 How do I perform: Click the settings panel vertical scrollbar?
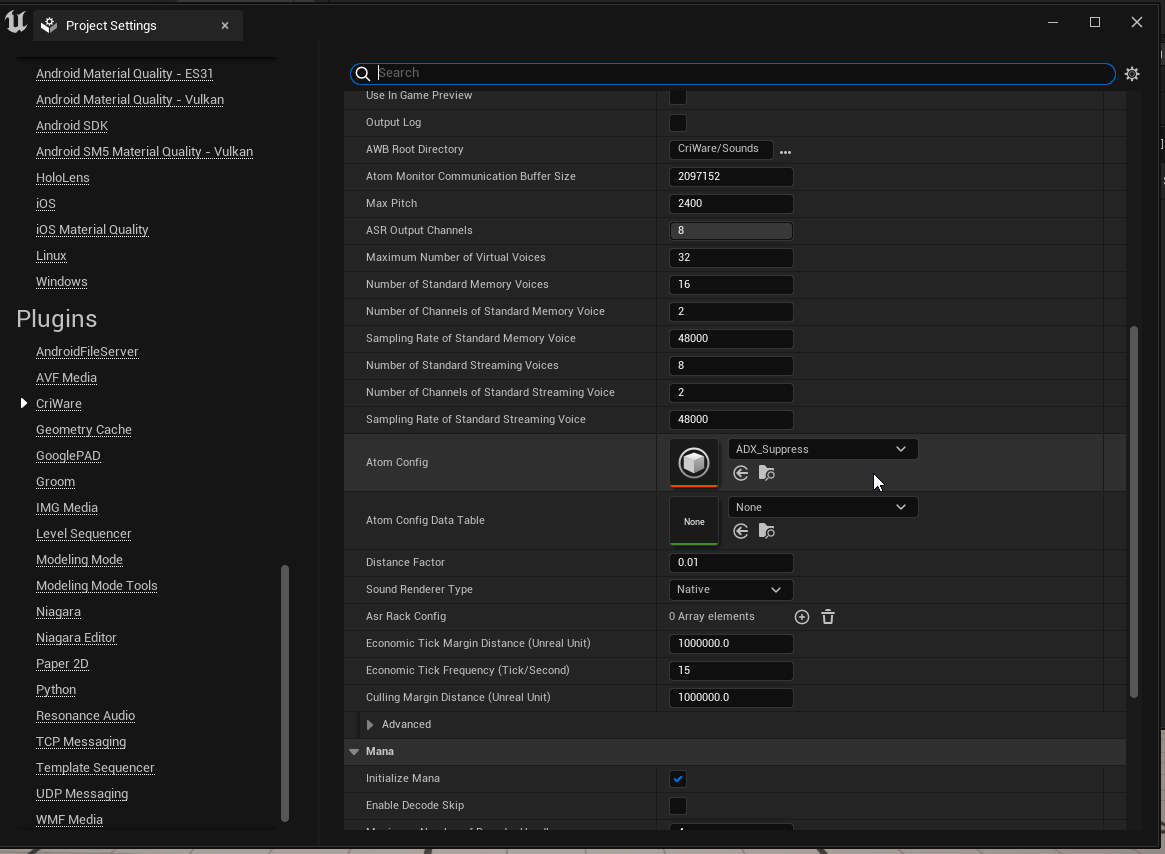click(x=1134, y=511)
